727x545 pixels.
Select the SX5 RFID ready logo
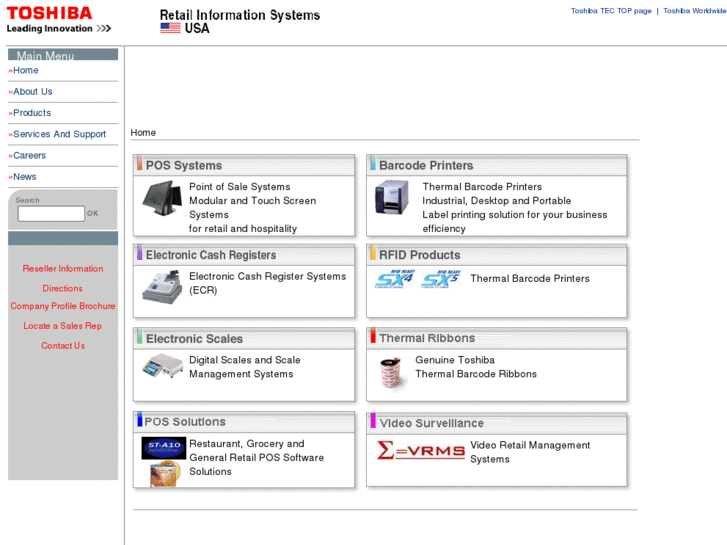441,279
